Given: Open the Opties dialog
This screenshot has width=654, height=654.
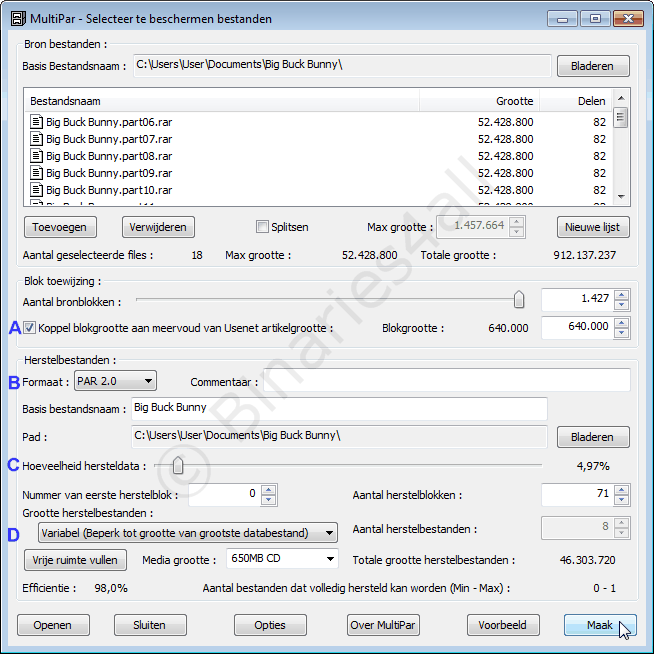Looking at the screenshot, I should coord(270,625).
